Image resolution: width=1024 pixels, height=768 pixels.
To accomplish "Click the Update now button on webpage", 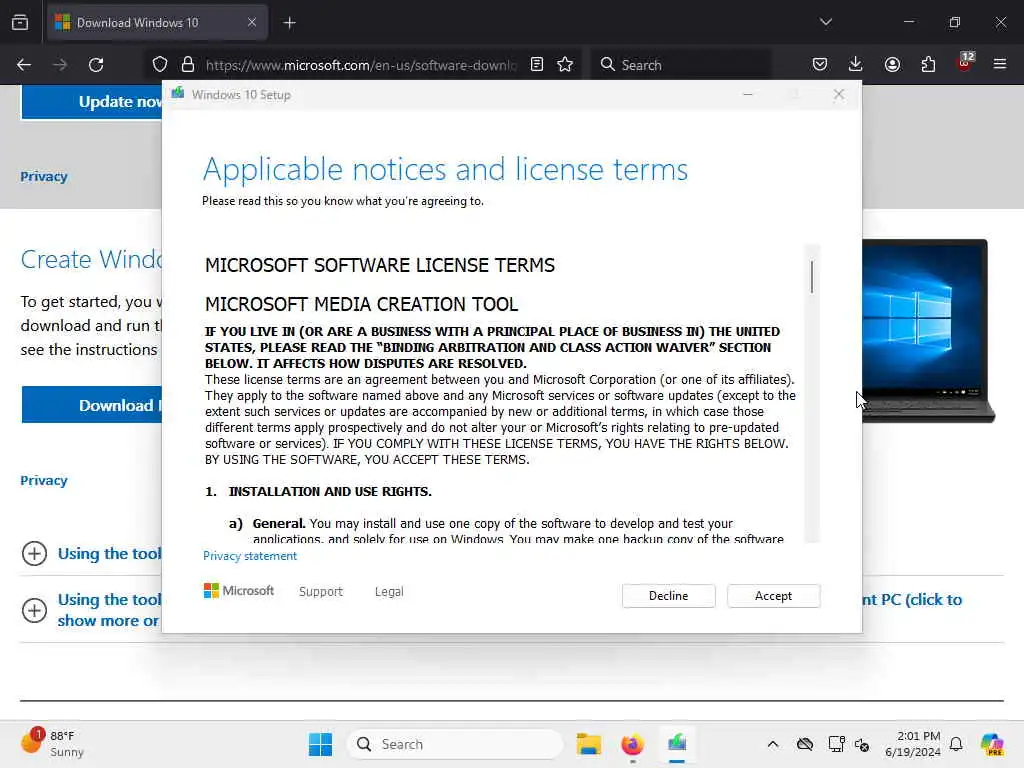I will (91, 102).
